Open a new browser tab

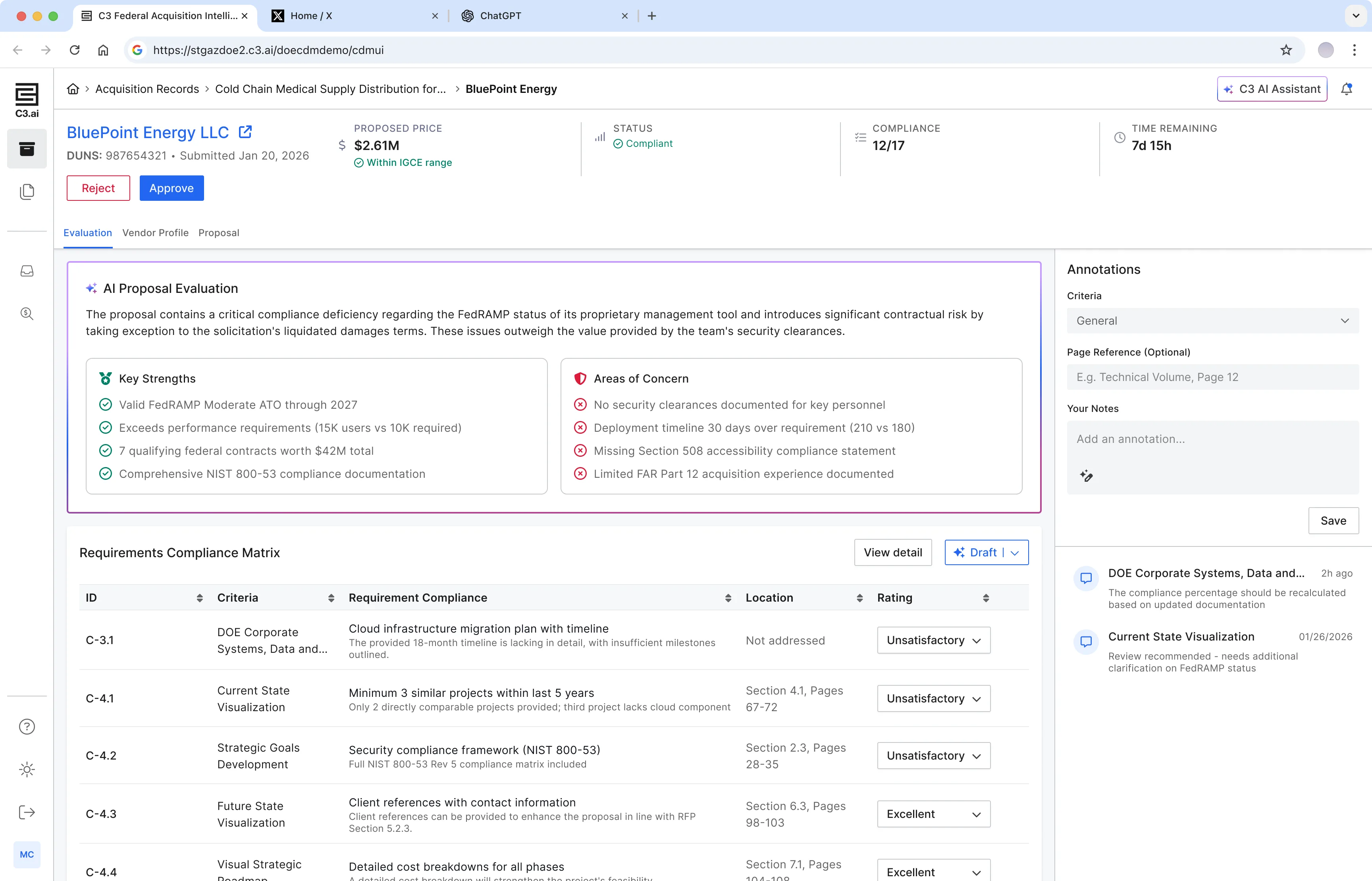[x=652, y=15]
